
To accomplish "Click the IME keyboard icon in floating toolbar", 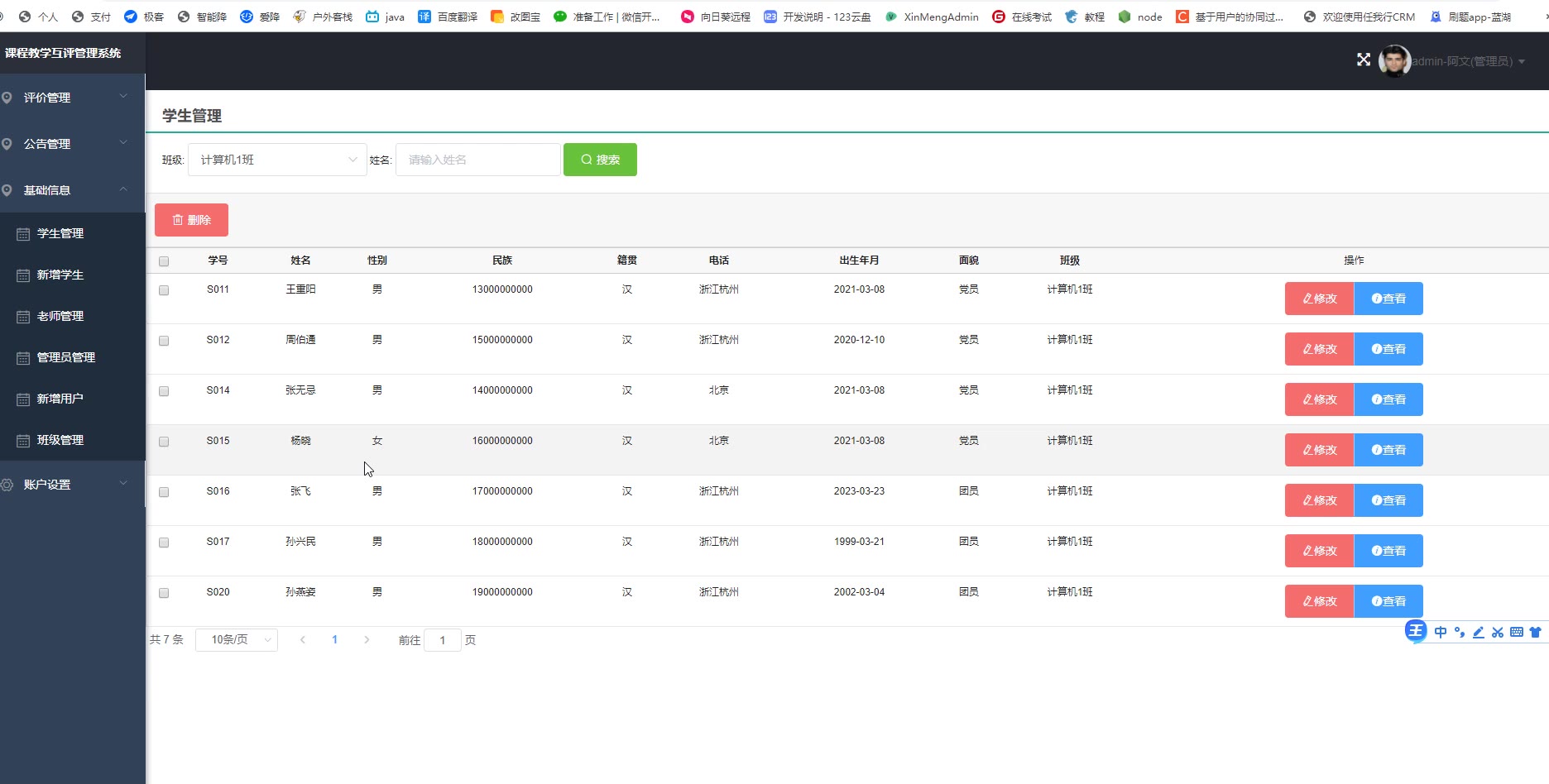I will pyautogui.click(x=1516, y=633).
